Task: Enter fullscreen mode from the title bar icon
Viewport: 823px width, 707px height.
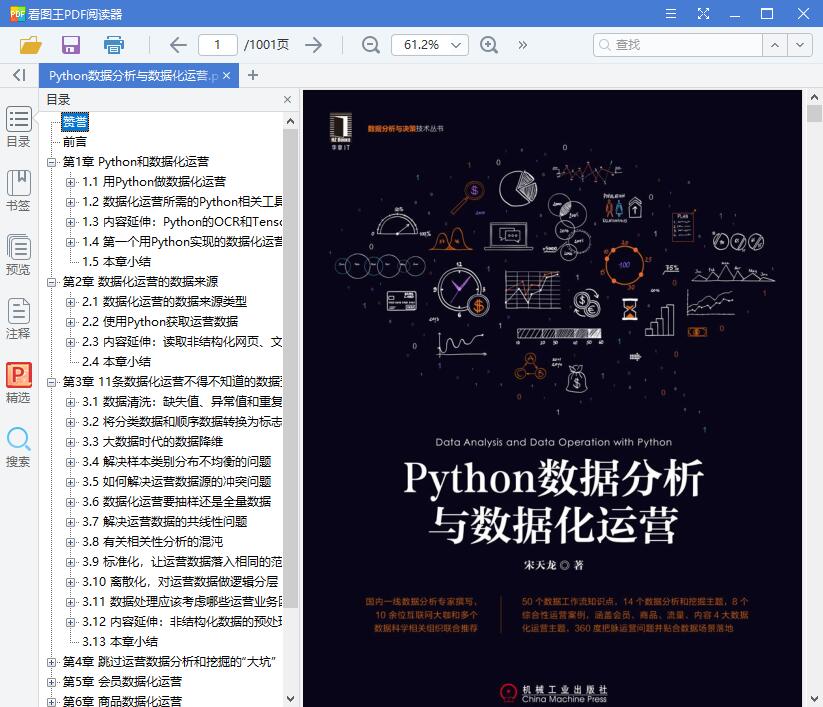Action: (703, 14)
